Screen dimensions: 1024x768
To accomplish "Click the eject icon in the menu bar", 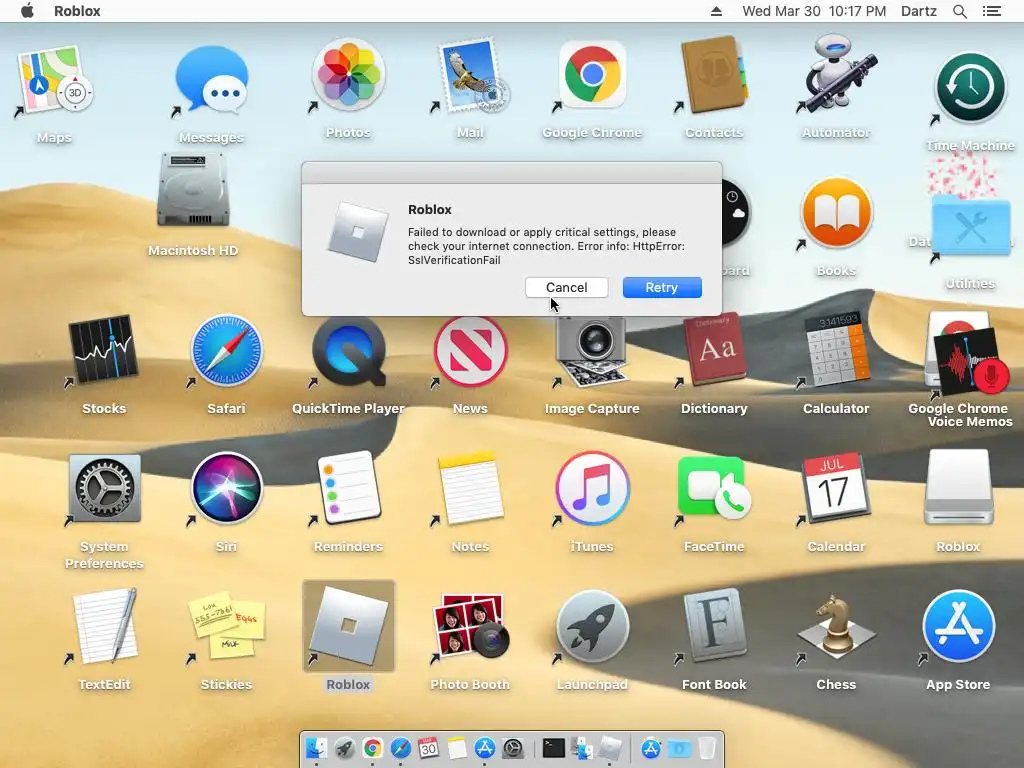I will coord(716,11).
